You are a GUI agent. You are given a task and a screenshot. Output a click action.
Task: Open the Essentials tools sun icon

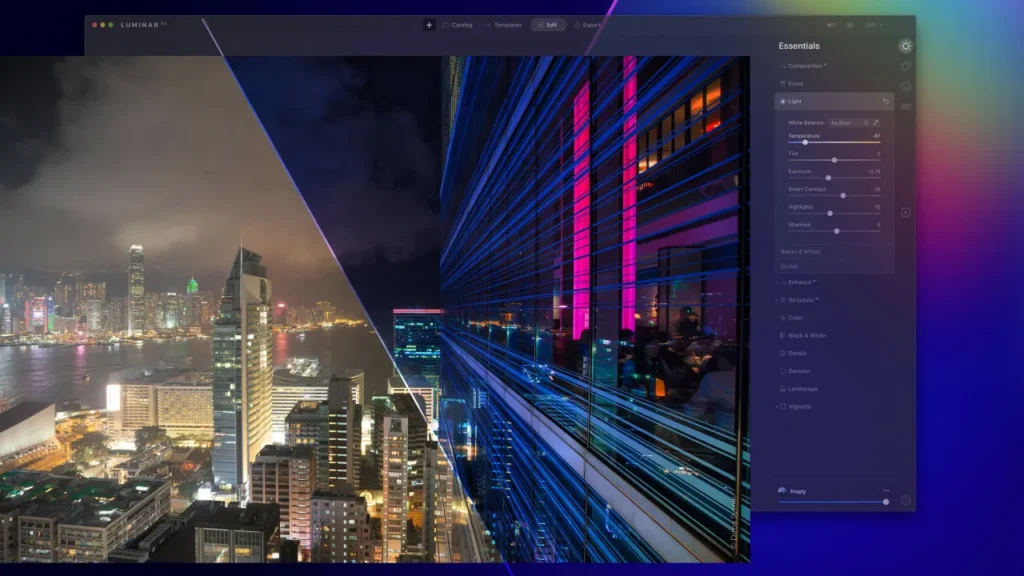pyautogui.click(x=905, y=46)
